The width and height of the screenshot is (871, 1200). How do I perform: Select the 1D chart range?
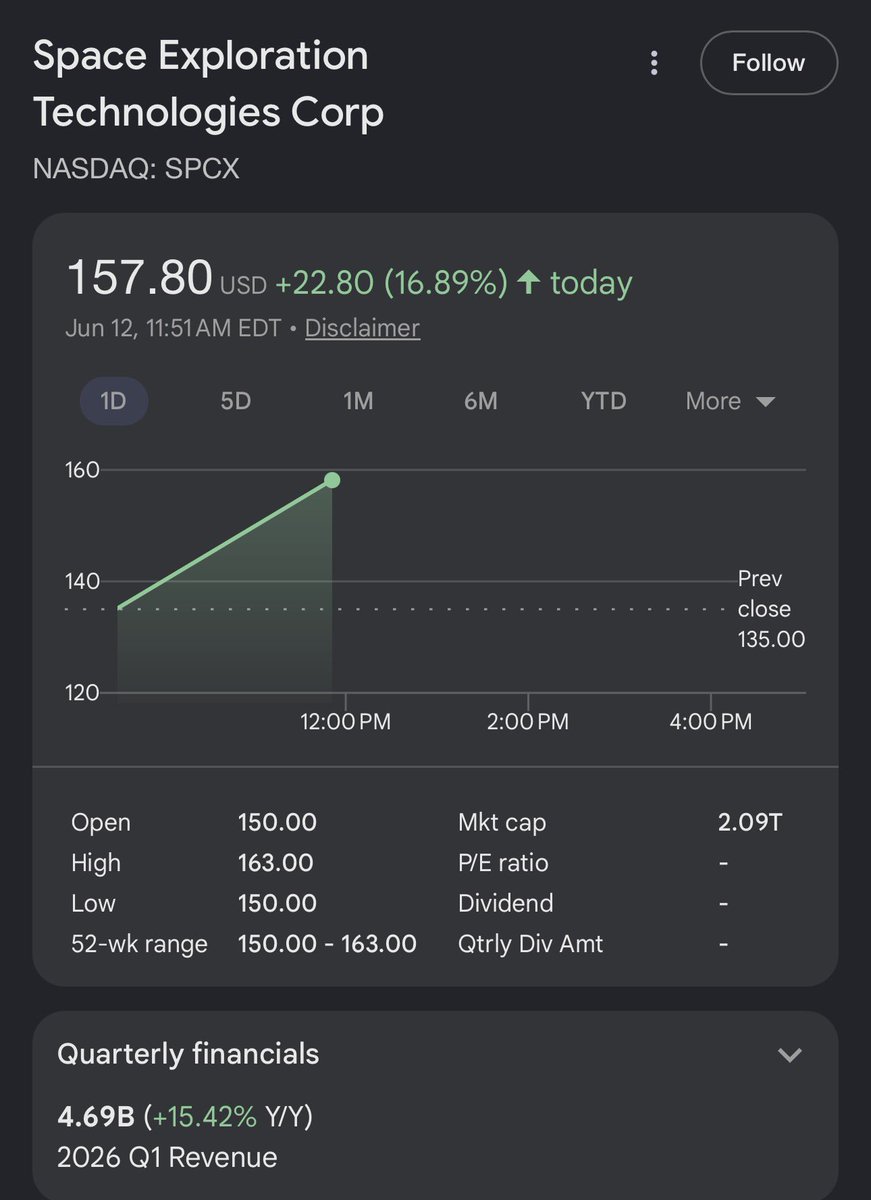tap(114, 401)
